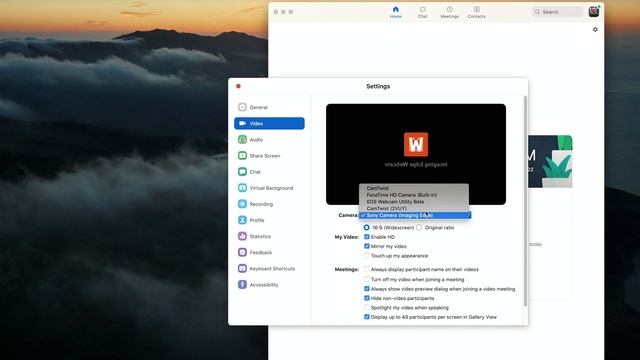Choose CamTwist (2VUY) camera option

click(x=414, y=208)
